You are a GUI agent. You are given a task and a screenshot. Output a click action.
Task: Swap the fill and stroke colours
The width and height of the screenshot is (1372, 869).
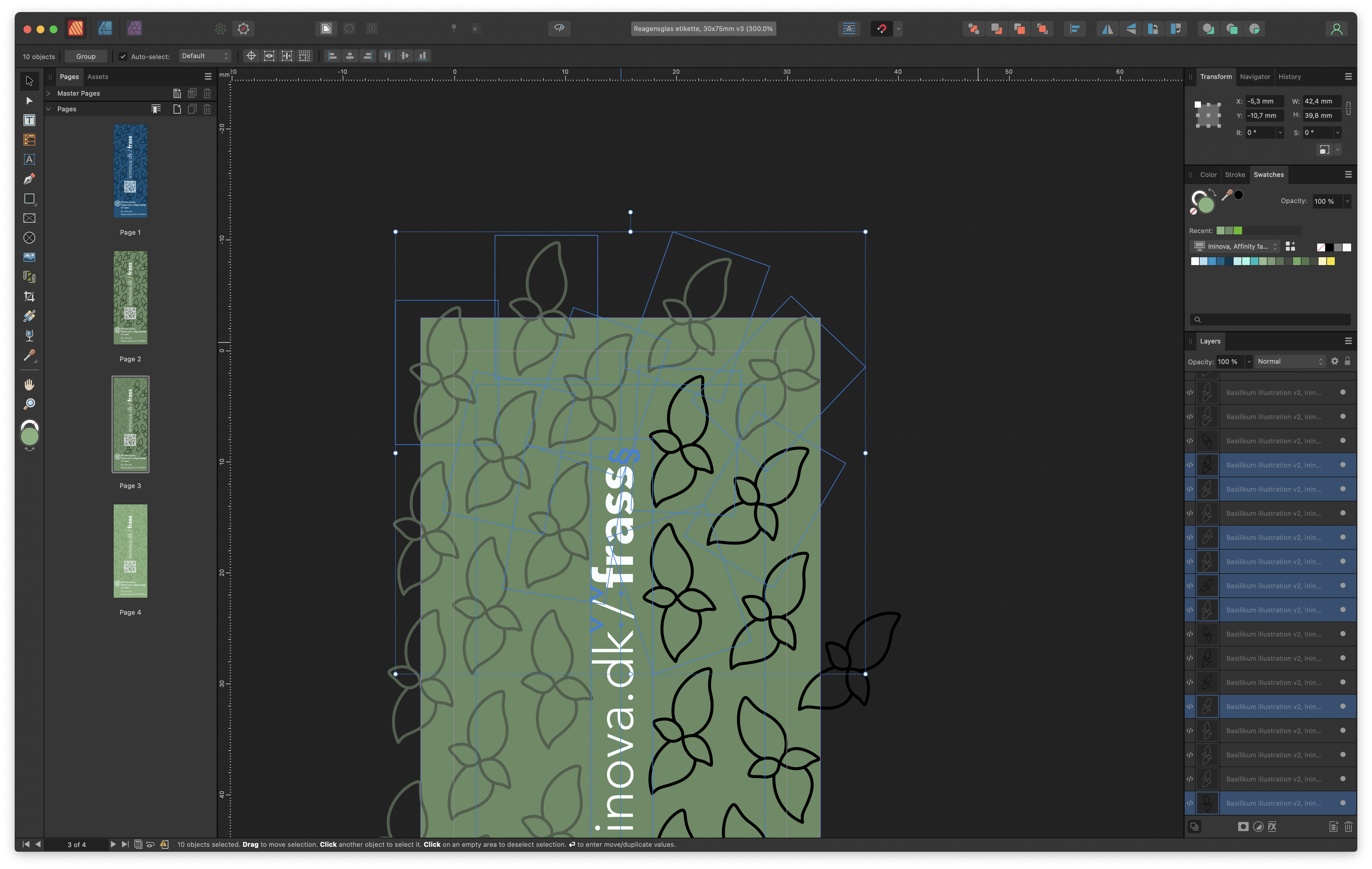click(1212, 193)
